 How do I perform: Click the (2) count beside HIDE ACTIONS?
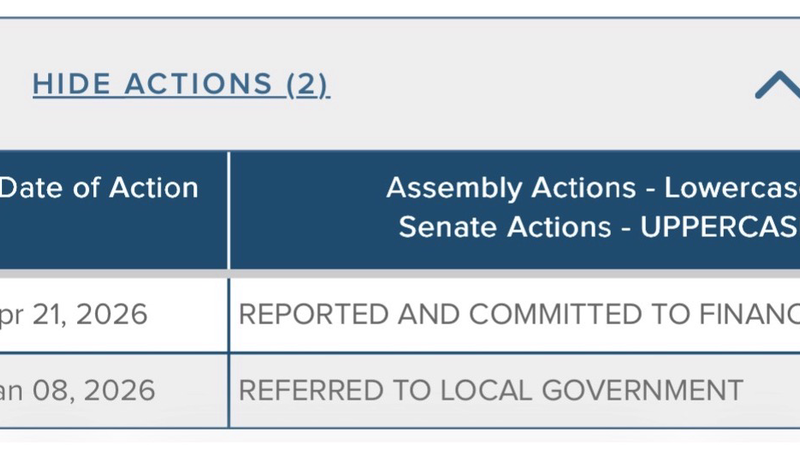[x=307, y=84]
